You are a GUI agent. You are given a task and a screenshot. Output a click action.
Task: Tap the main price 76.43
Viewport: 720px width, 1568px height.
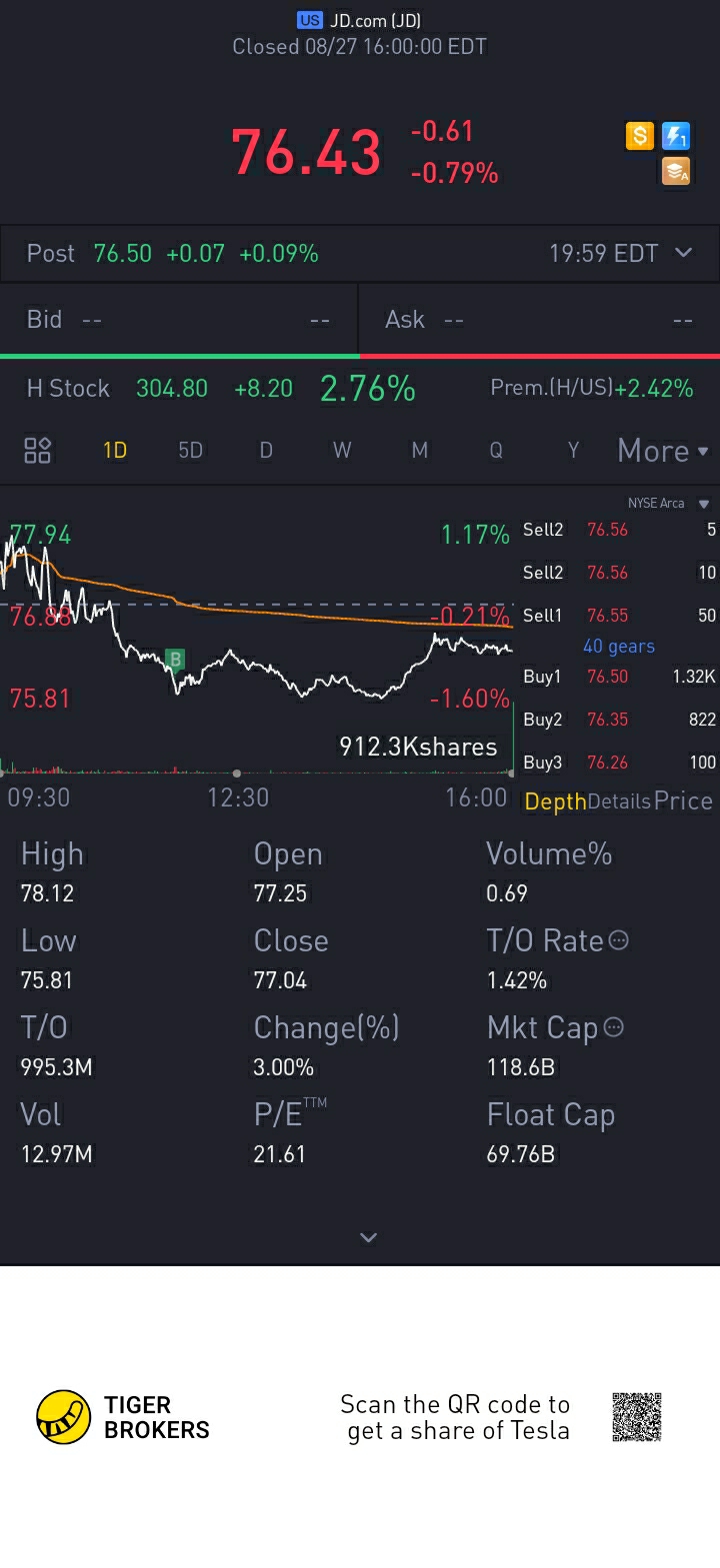306,153
